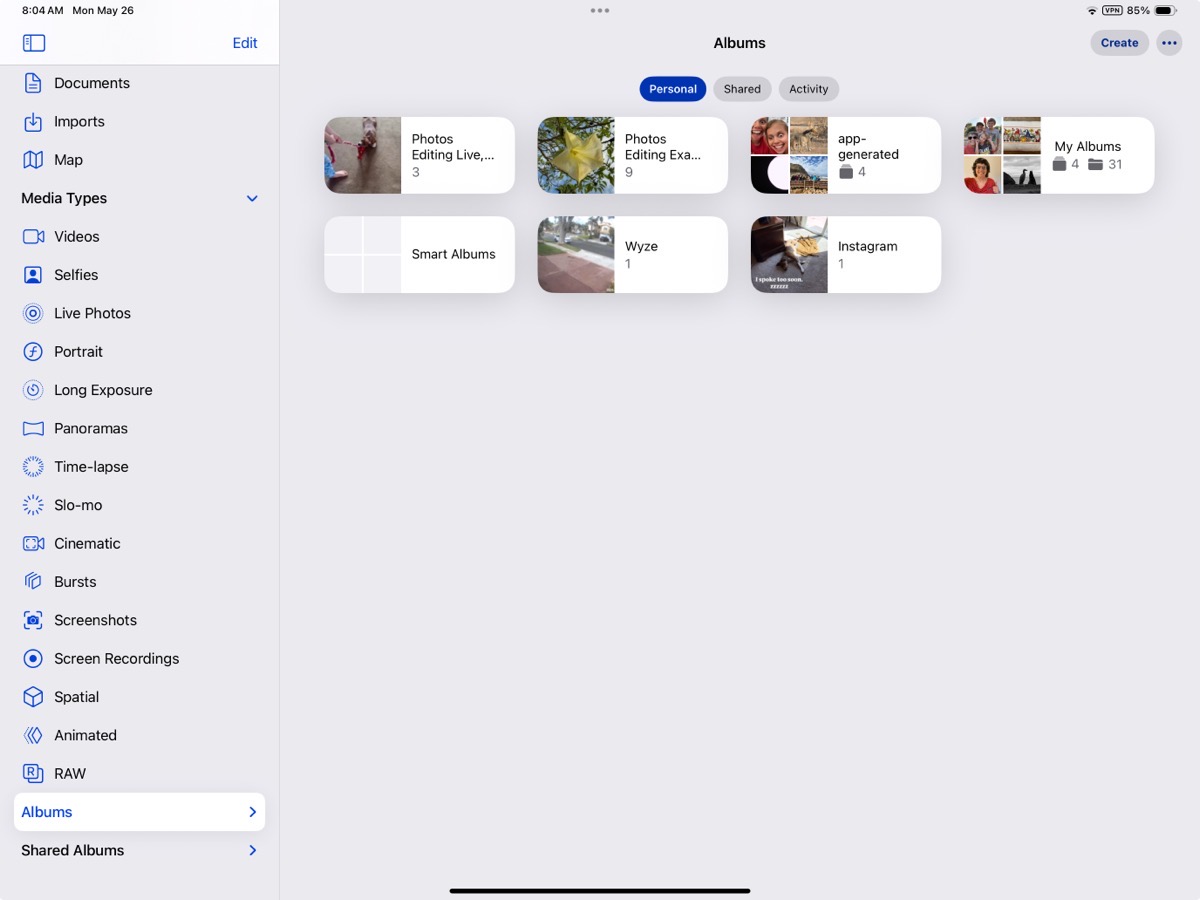Select the Spatial media type
This screenshot has width=1200, height=900.
point(76,697)
